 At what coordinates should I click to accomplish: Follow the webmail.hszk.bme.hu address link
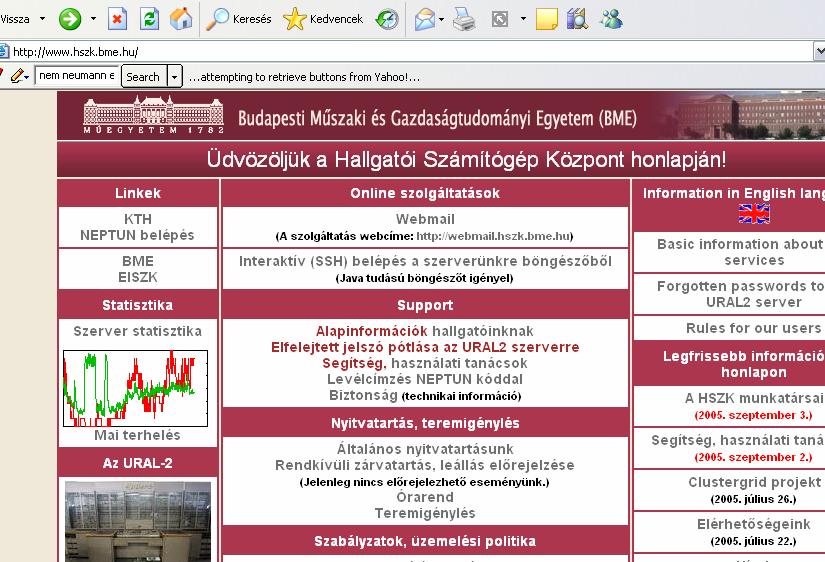493,236
